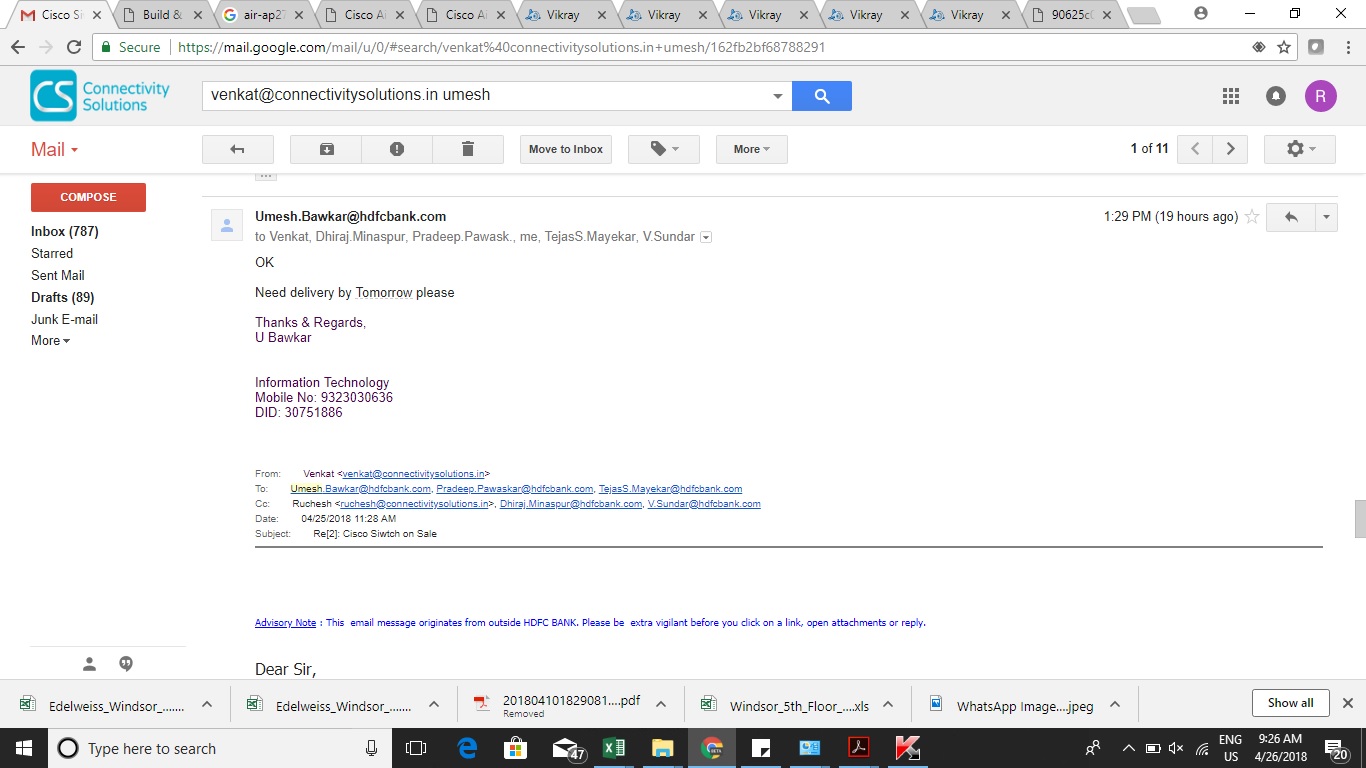
Task: Show recipient details dropdown arrow
Action: point(706,237)
